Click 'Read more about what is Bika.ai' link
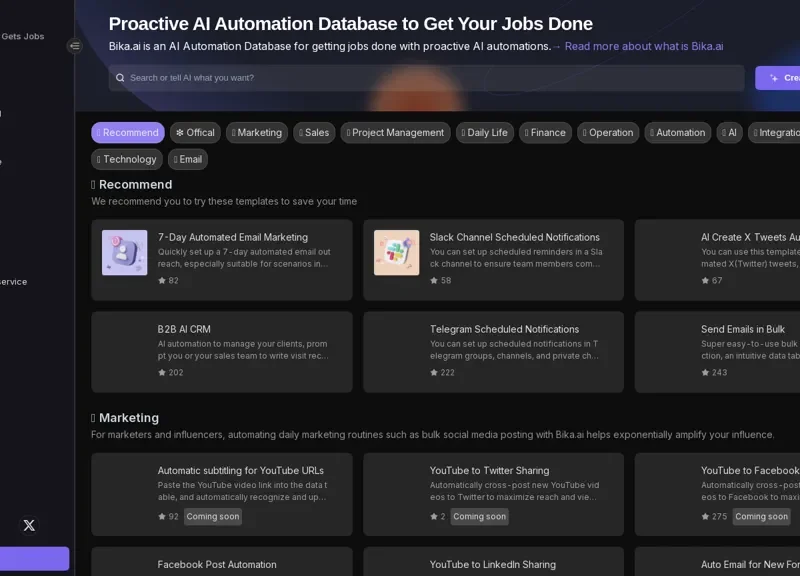The height and width of the screenshot is (576, 800). pos(643,46)
